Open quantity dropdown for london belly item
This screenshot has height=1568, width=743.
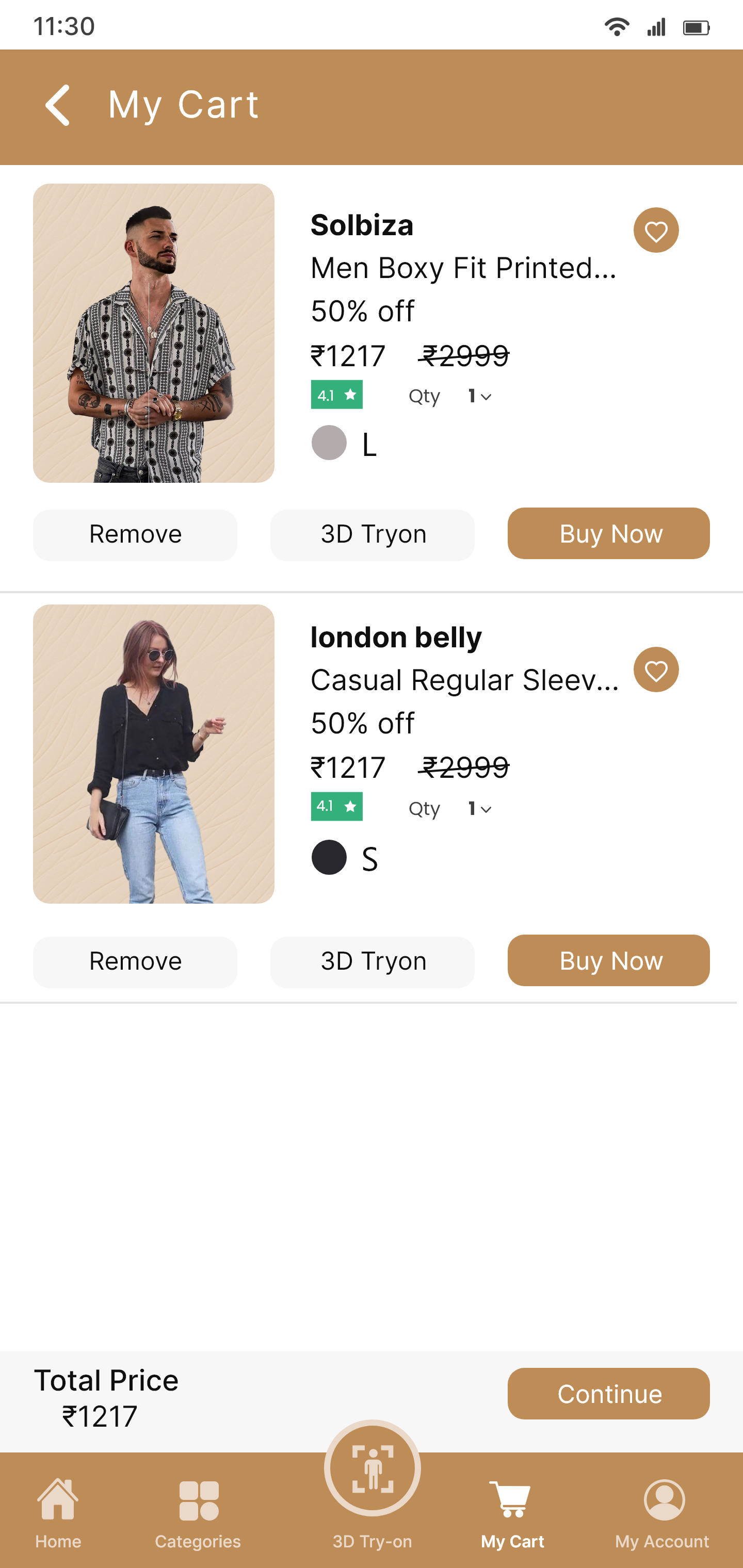480,809
